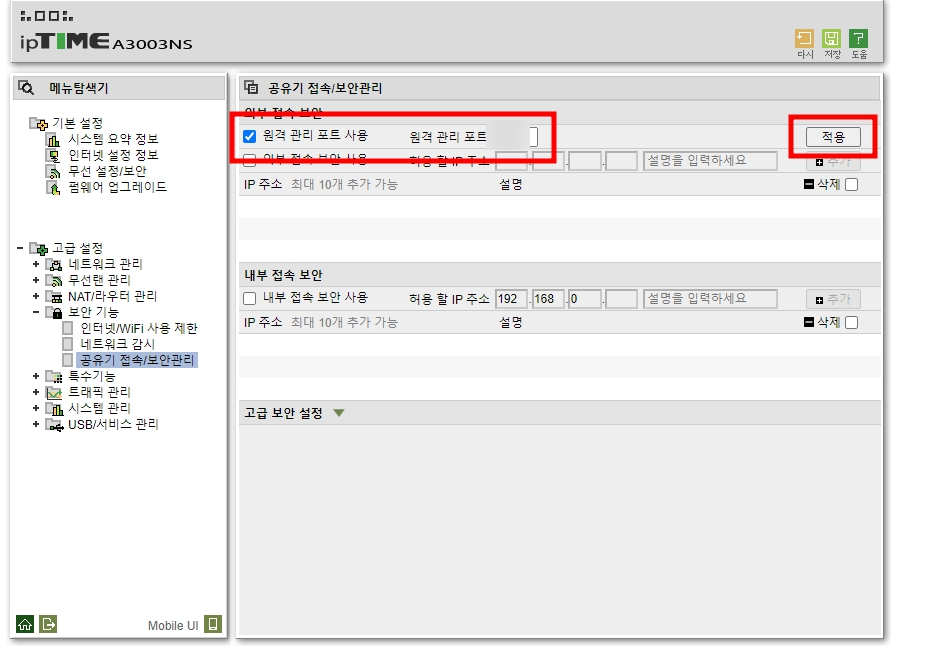Image resolution: width=934 pixels, height=671 pixels.
Task: Click the 메뉴탐색기 search icon
Action: 26,88
